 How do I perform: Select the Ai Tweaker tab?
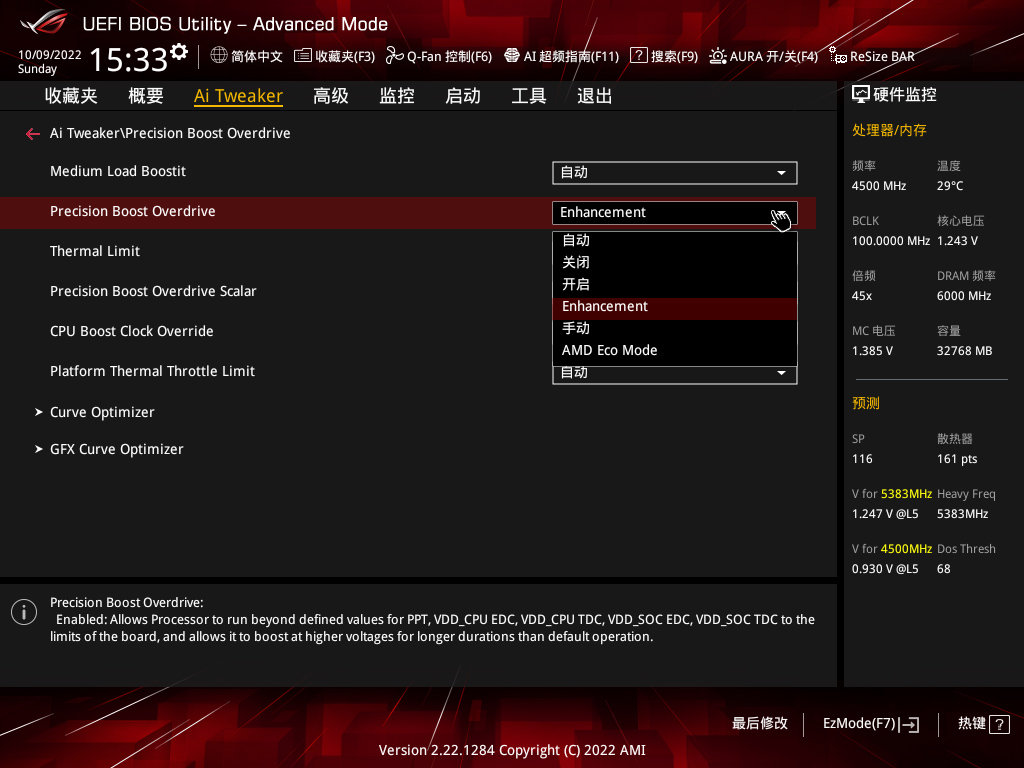tap(238, 96)
